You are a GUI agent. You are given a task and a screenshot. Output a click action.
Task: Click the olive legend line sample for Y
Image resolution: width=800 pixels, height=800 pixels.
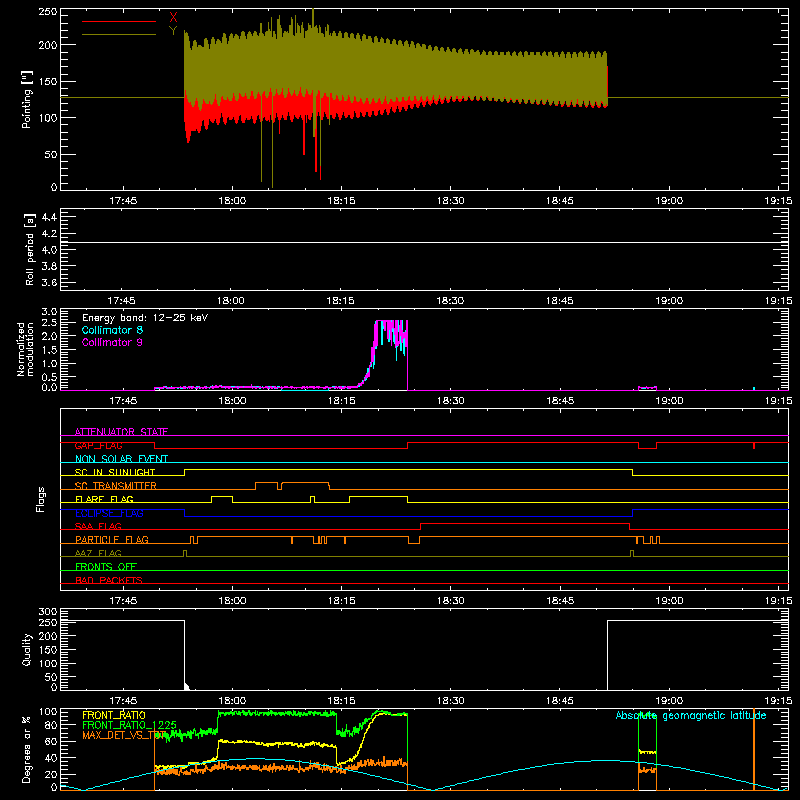tap(119, 34)
